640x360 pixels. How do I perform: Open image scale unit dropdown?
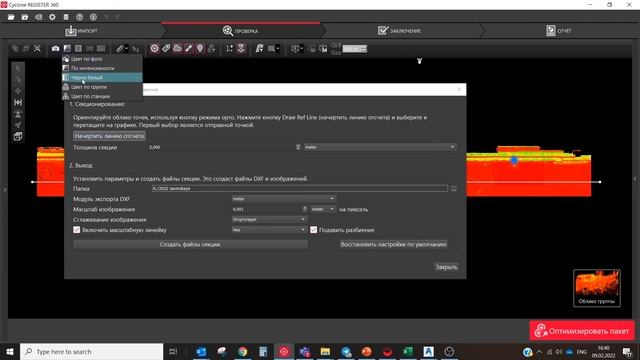click(322, 209)
